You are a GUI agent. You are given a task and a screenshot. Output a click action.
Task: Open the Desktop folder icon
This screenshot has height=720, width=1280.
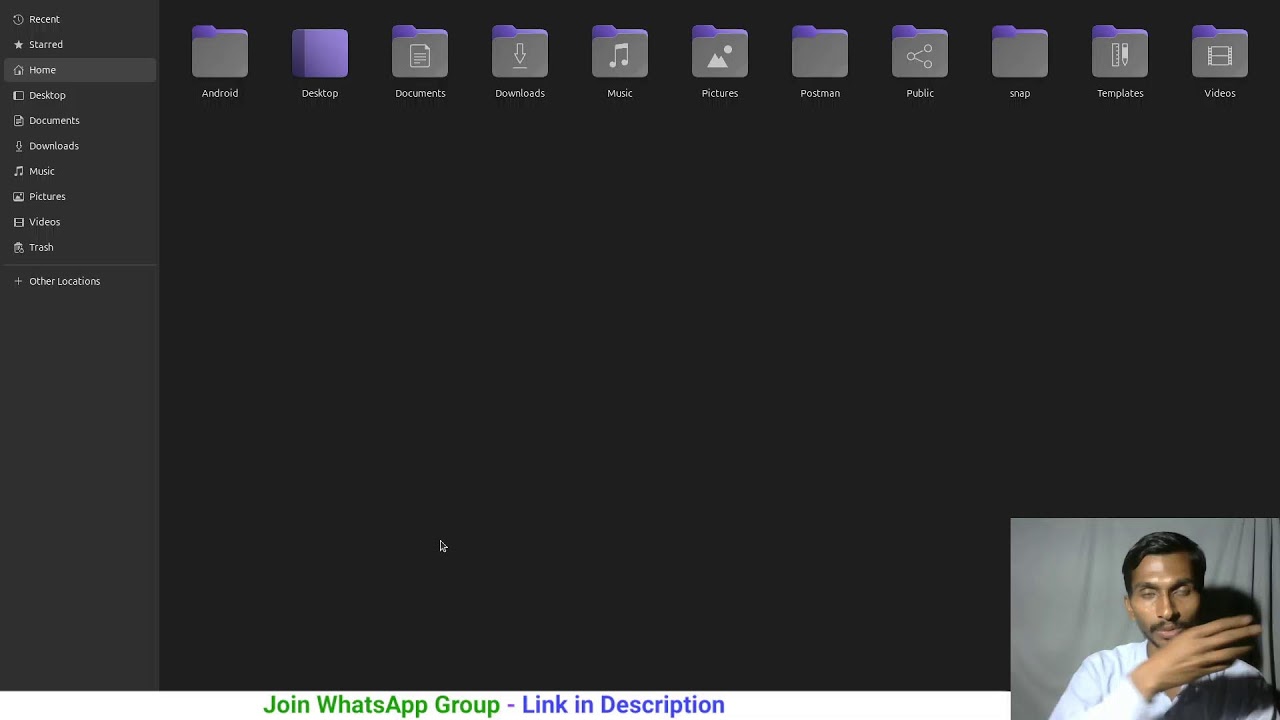(x=320, y=52)
